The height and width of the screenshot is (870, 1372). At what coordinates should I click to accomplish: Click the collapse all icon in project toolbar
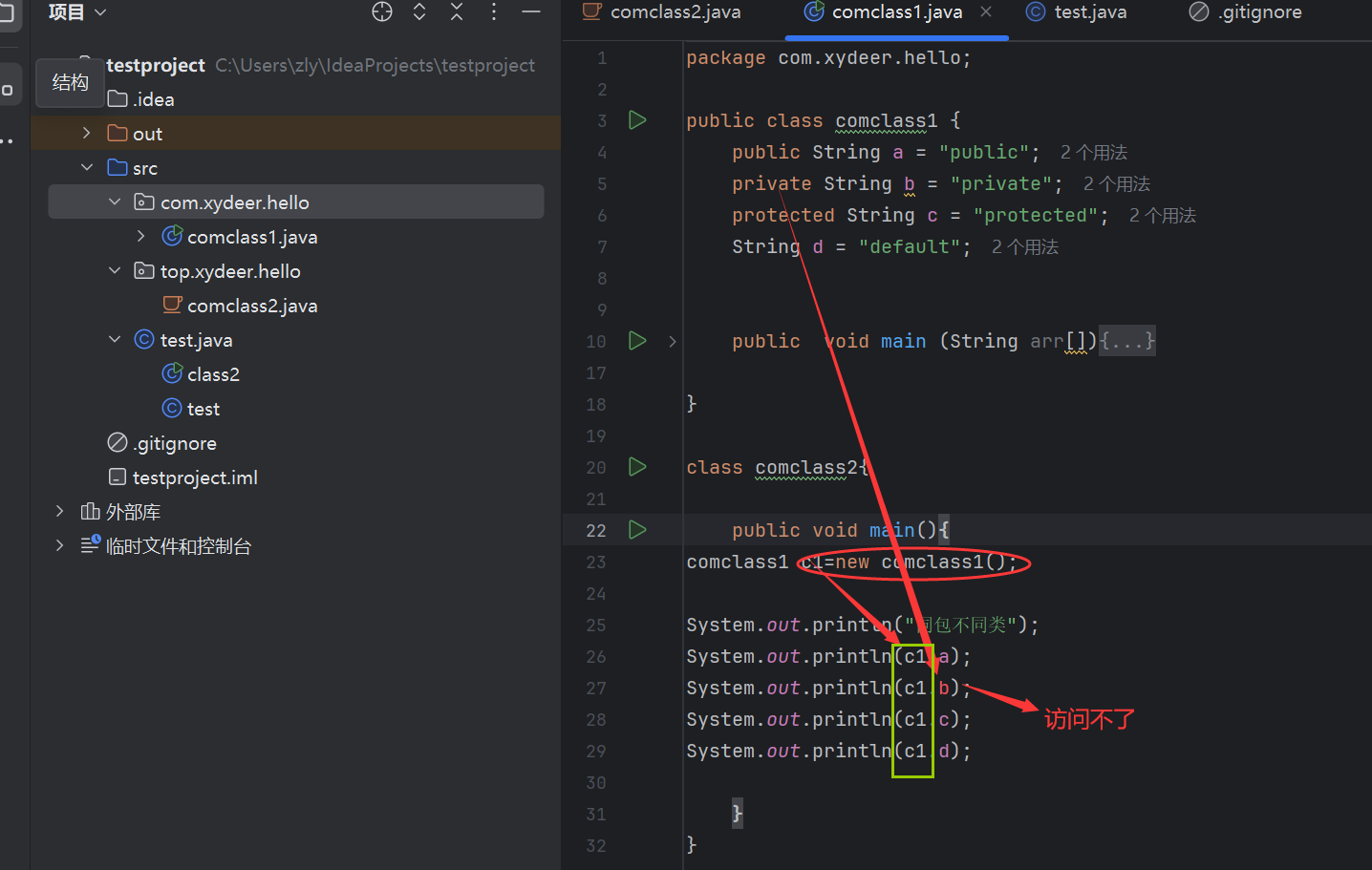click(x=457, y=11)
